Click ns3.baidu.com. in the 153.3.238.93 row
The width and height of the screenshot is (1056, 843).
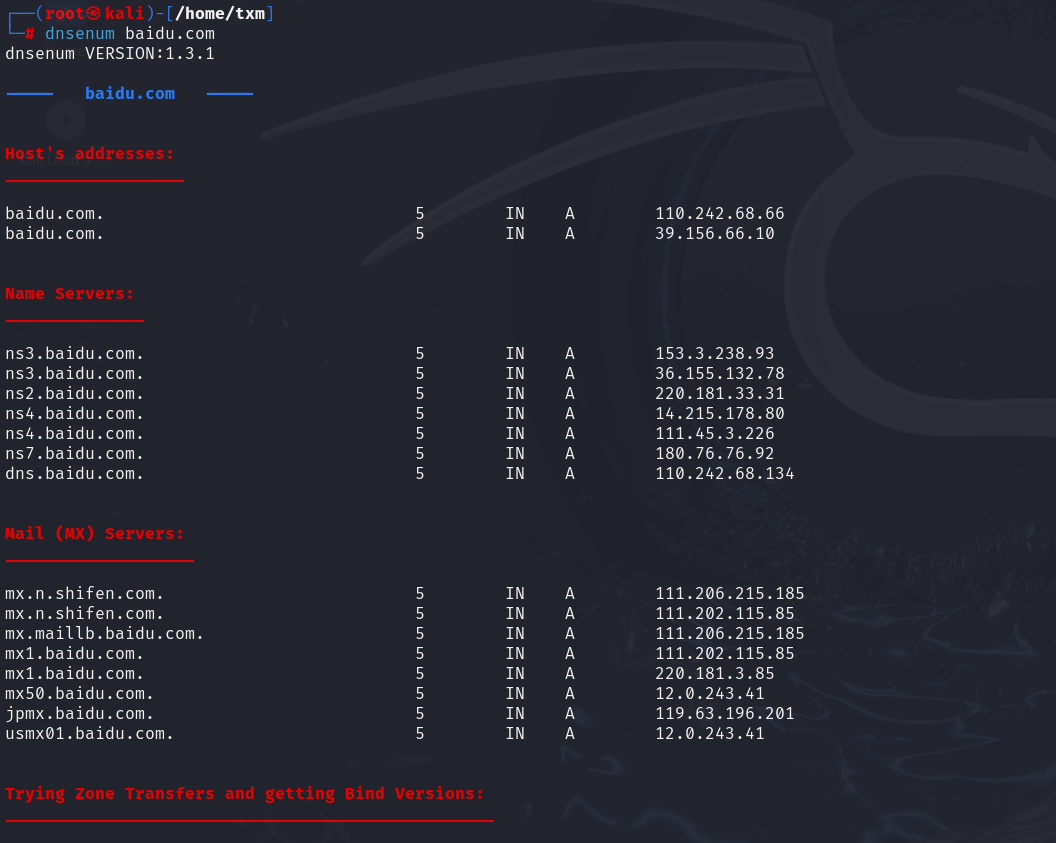pyautogui.click(x=74, y=353)
